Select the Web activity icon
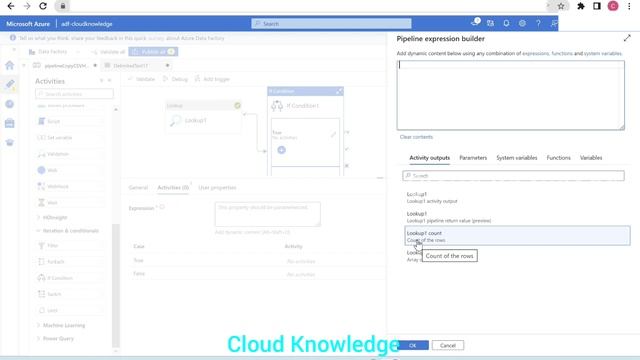The image size is (640, 360). (x=41, y=170)
